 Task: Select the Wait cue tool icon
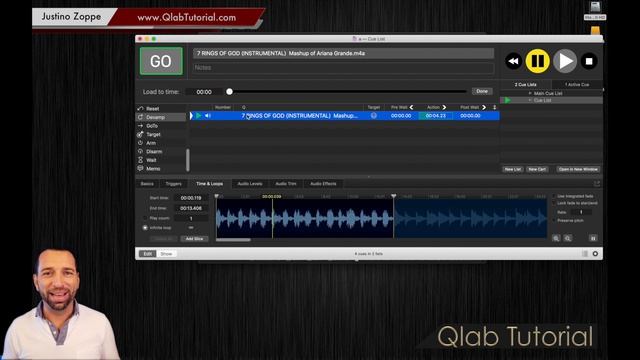tap(140, 160)
